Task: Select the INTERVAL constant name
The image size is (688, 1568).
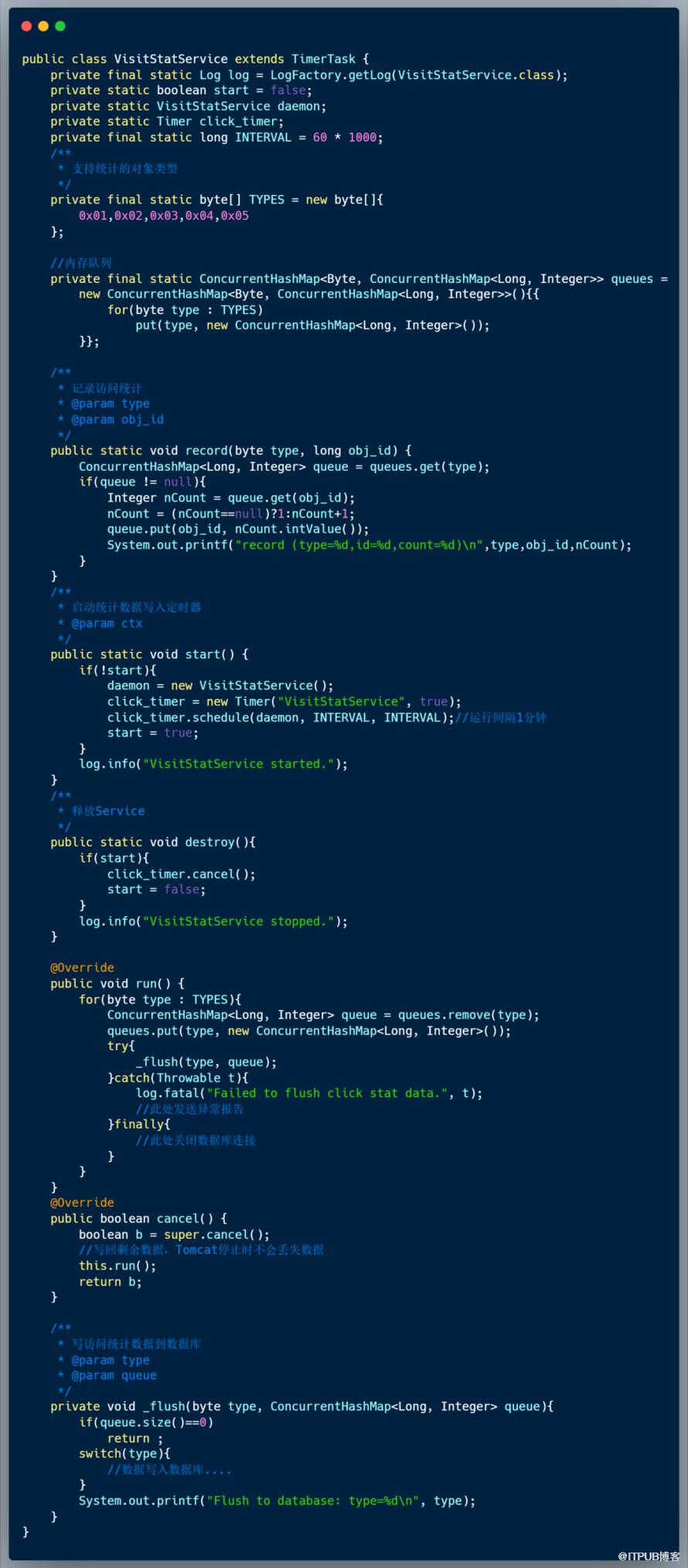Action: click(263, 137)
